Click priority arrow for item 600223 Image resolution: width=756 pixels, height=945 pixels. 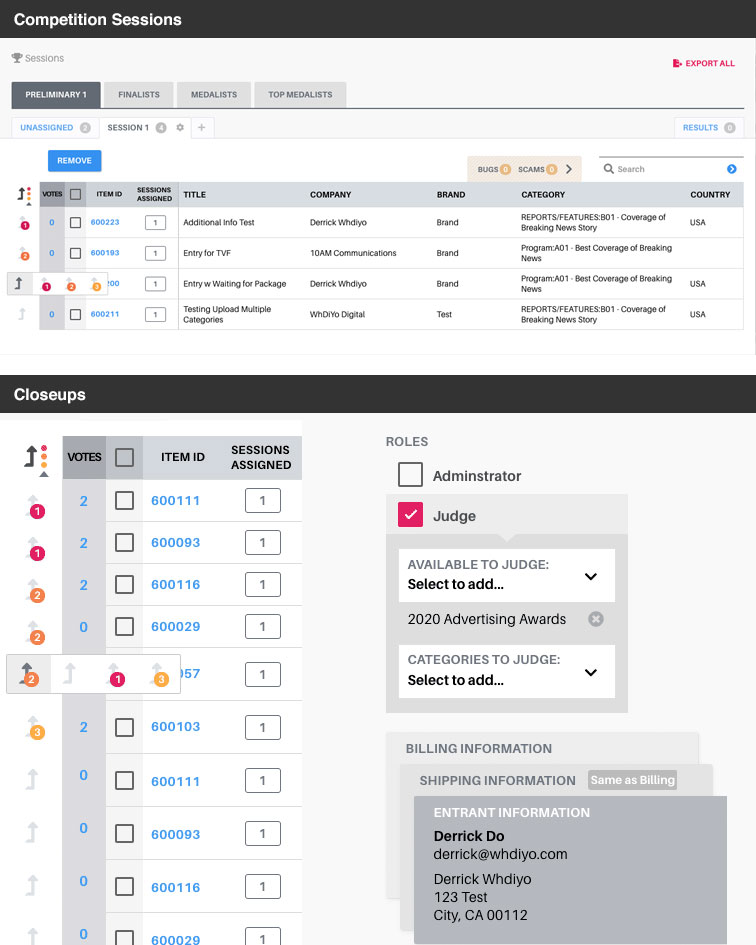25,222
